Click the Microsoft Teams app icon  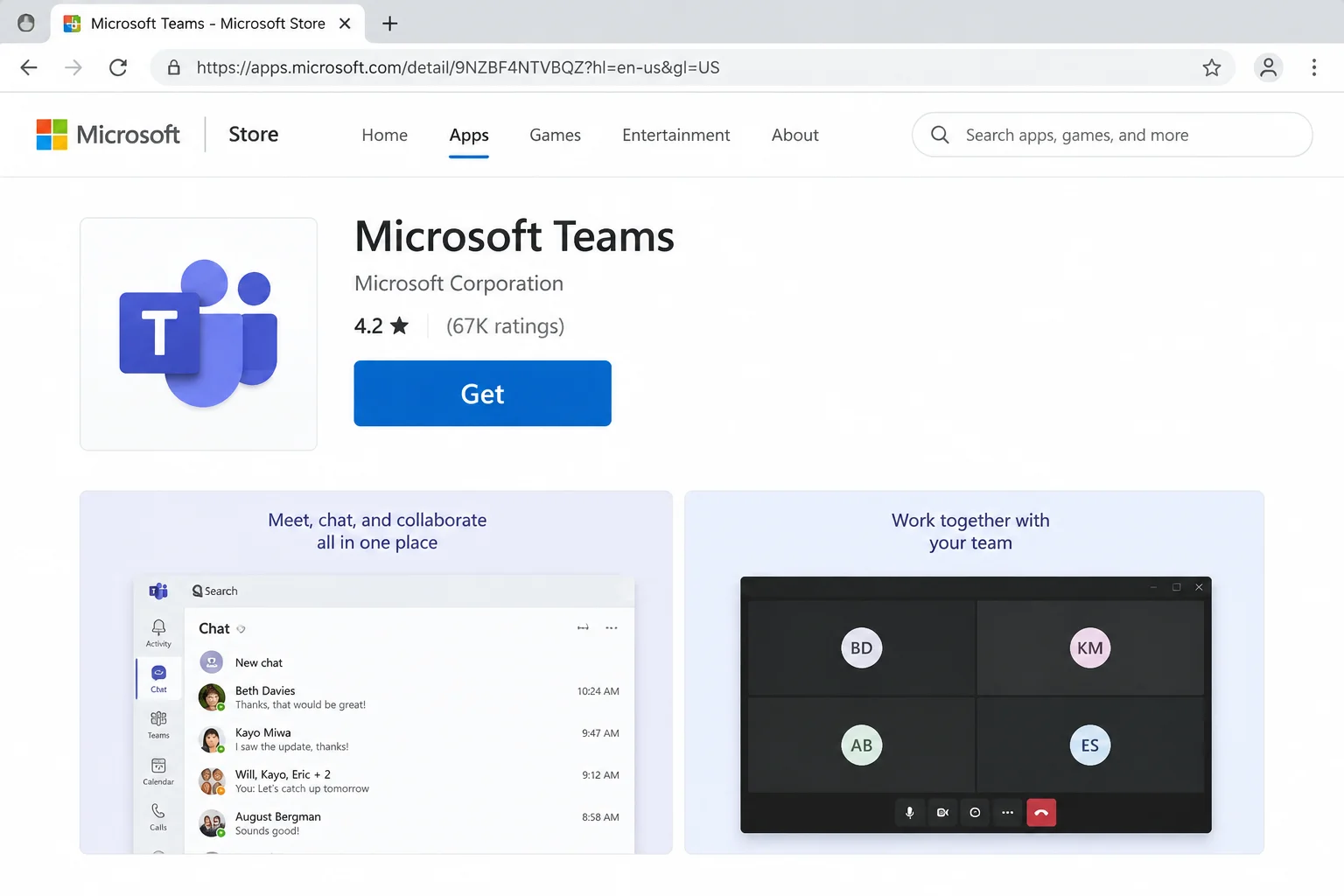199,333
